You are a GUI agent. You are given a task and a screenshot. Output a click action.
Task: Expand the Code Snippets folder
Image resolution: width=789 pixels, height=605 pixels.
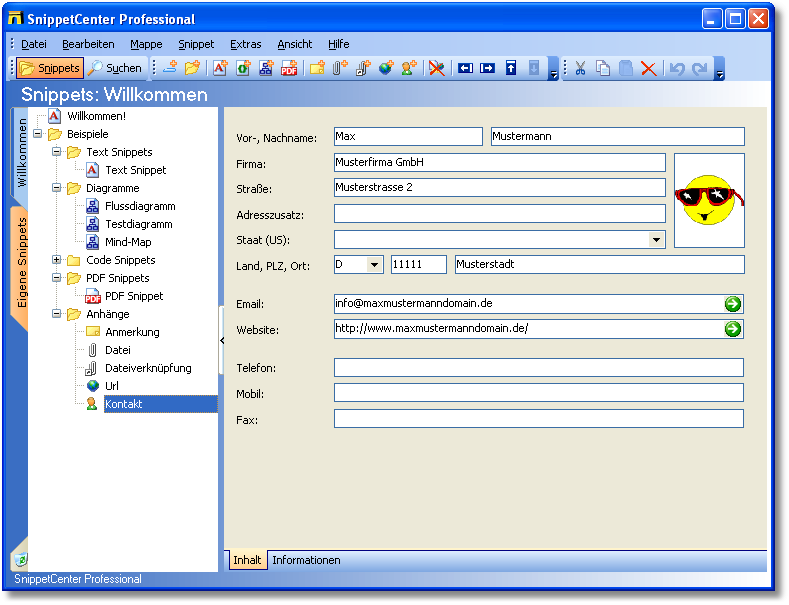tap(56, 260)
